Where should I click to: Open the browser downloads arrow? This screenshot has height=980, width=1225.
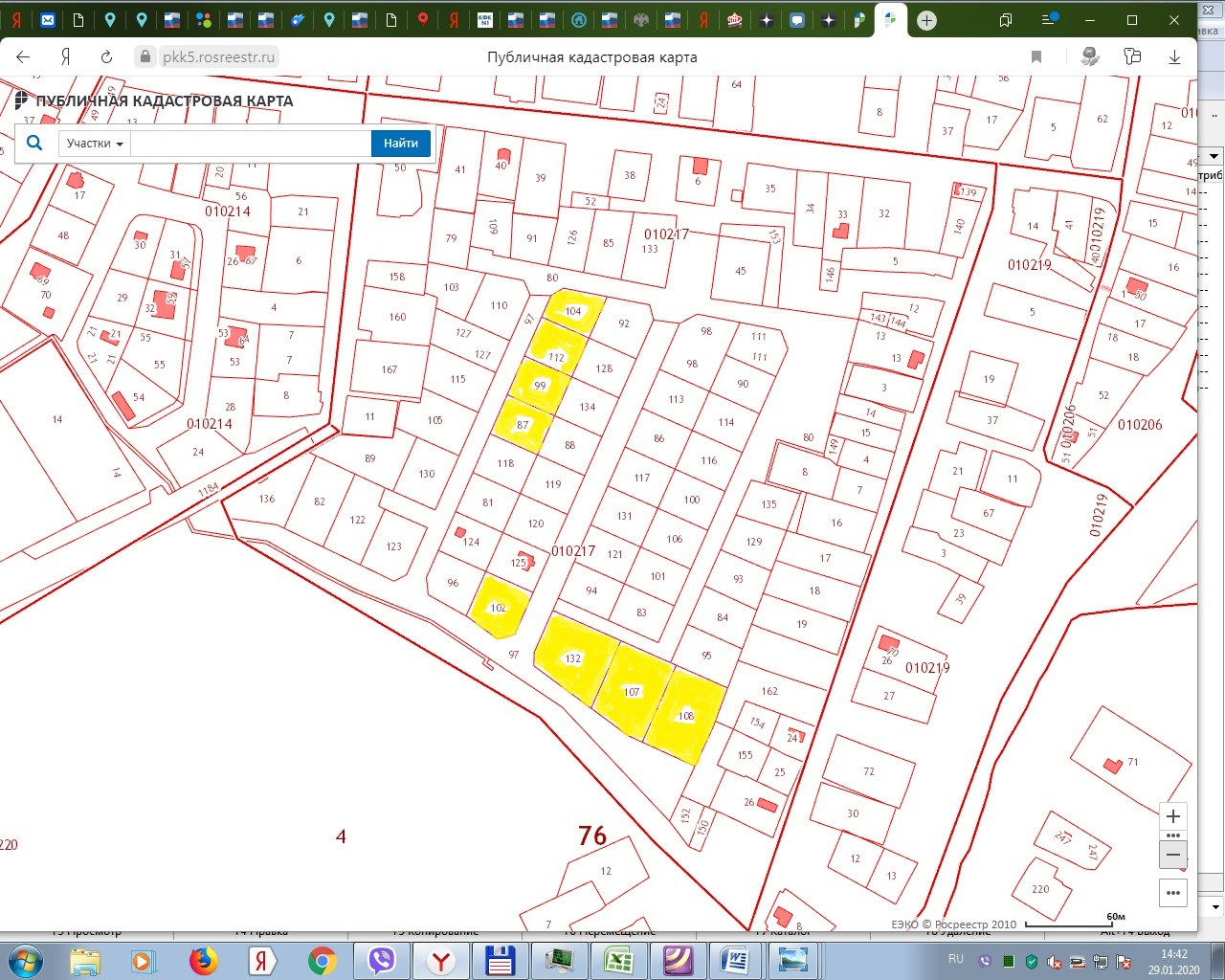pyautogui.click(x=1174, y=57)
